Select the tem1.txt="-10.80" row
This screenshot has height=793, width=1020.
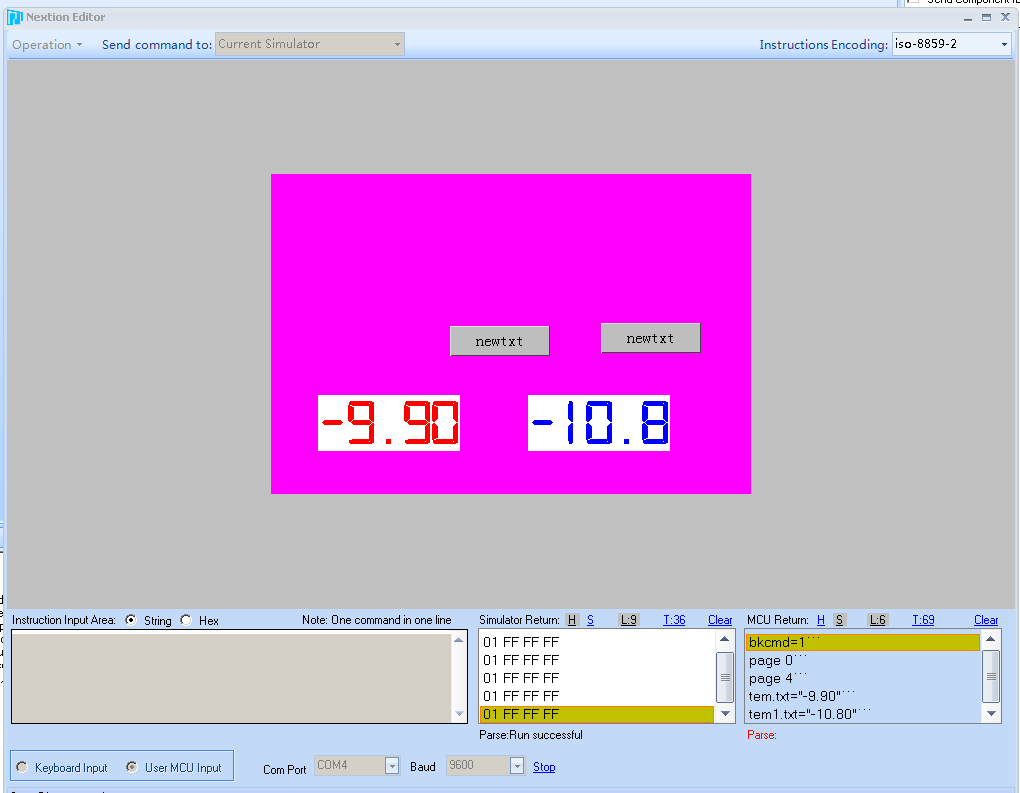[863, 714]
